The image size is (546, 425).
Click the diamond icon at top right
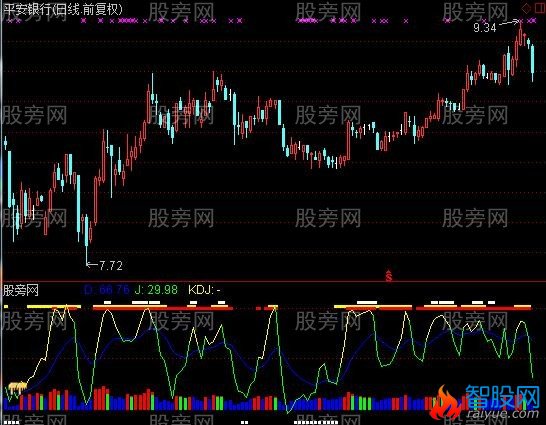click(526, 8)
